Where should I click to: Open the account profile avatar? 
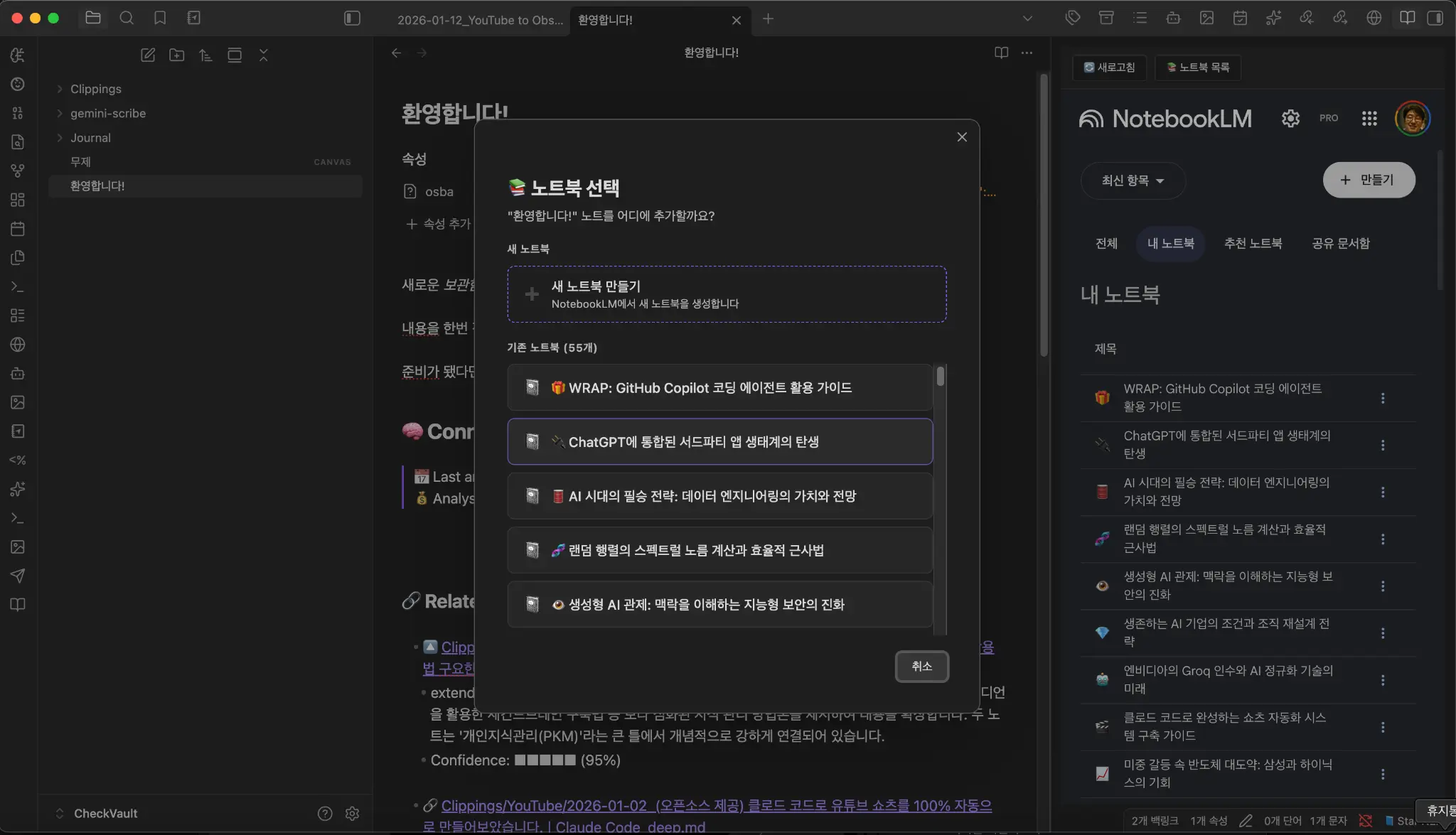1412,118
